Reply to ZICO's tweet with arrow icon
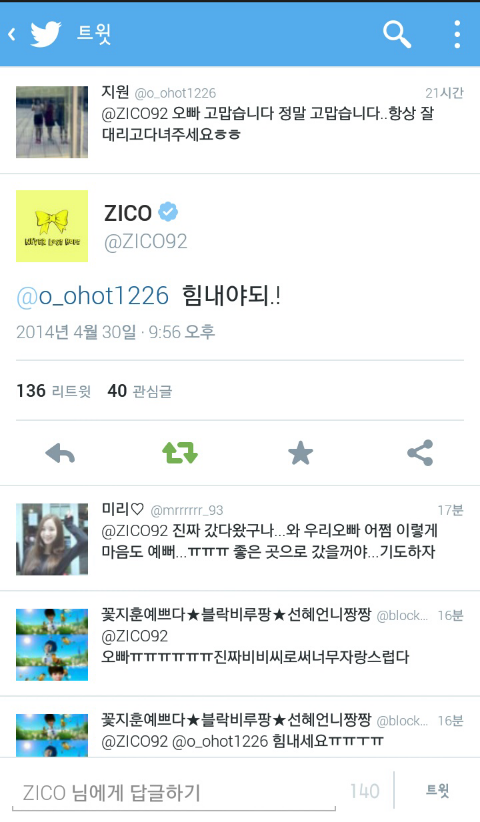The height and width of the screenshot is (822, 480). pyautogui.click(x=60, y=453)
